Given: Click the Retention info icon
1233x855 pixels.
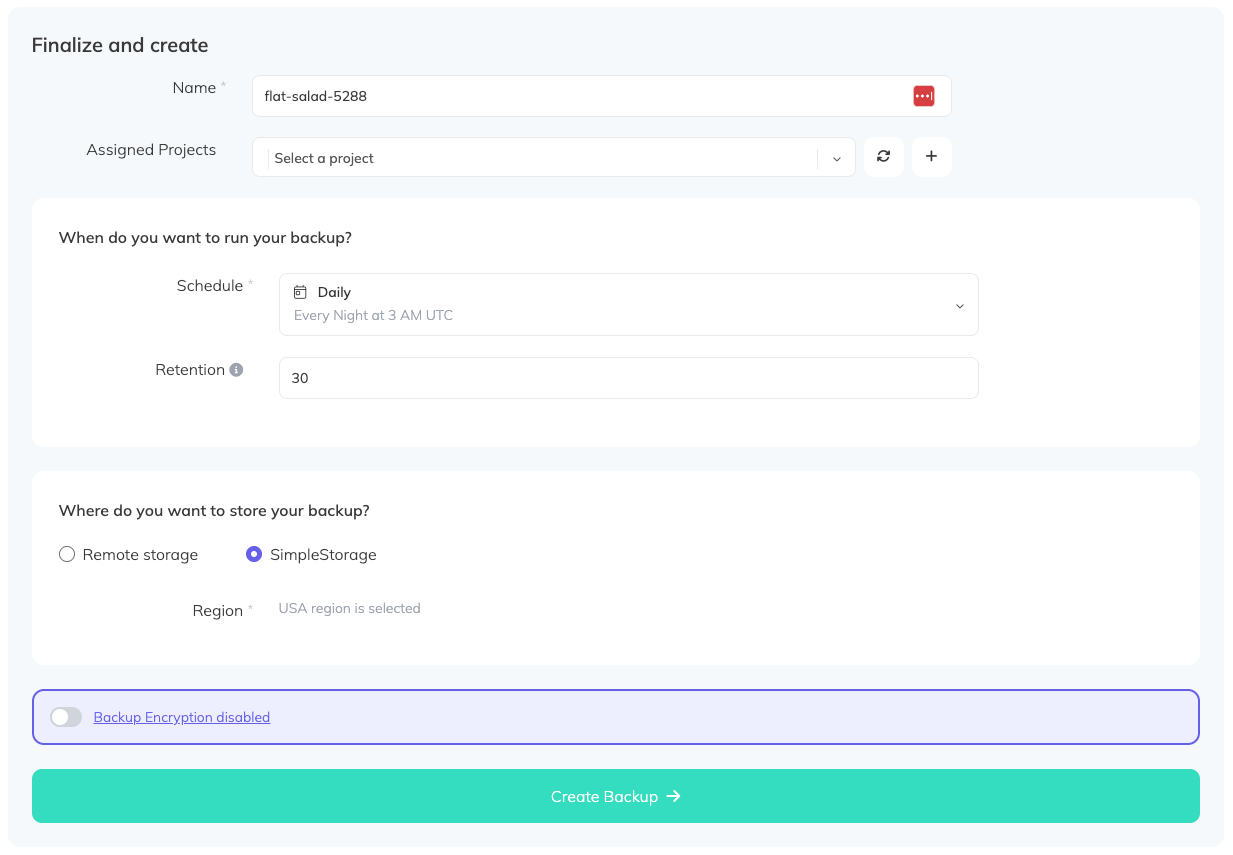Looking at the screenshot, I should 237,370.
